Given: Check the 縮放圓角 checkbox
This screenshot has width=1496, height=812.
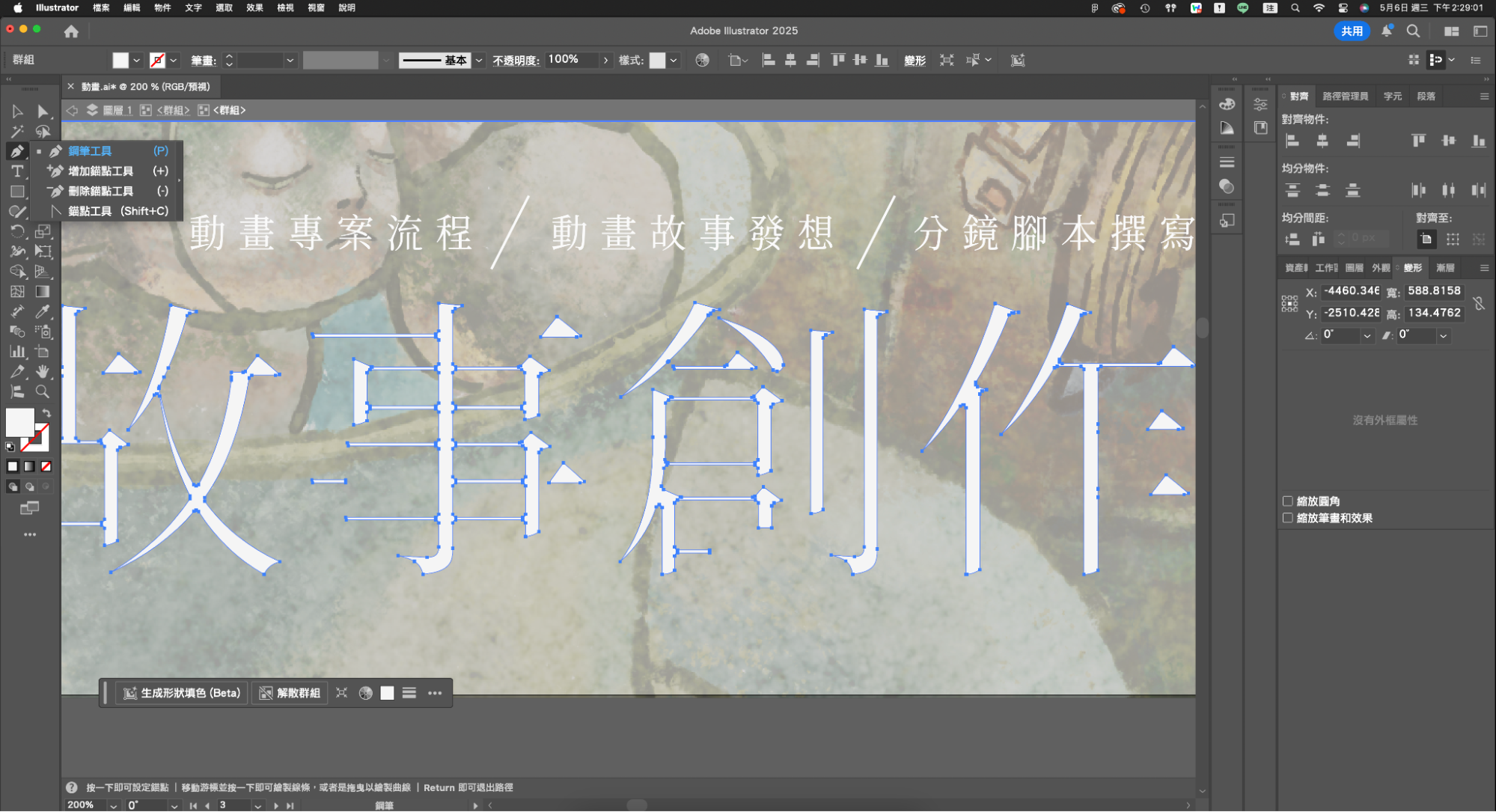Looking at the screenshot, I should click(1288, 501).
